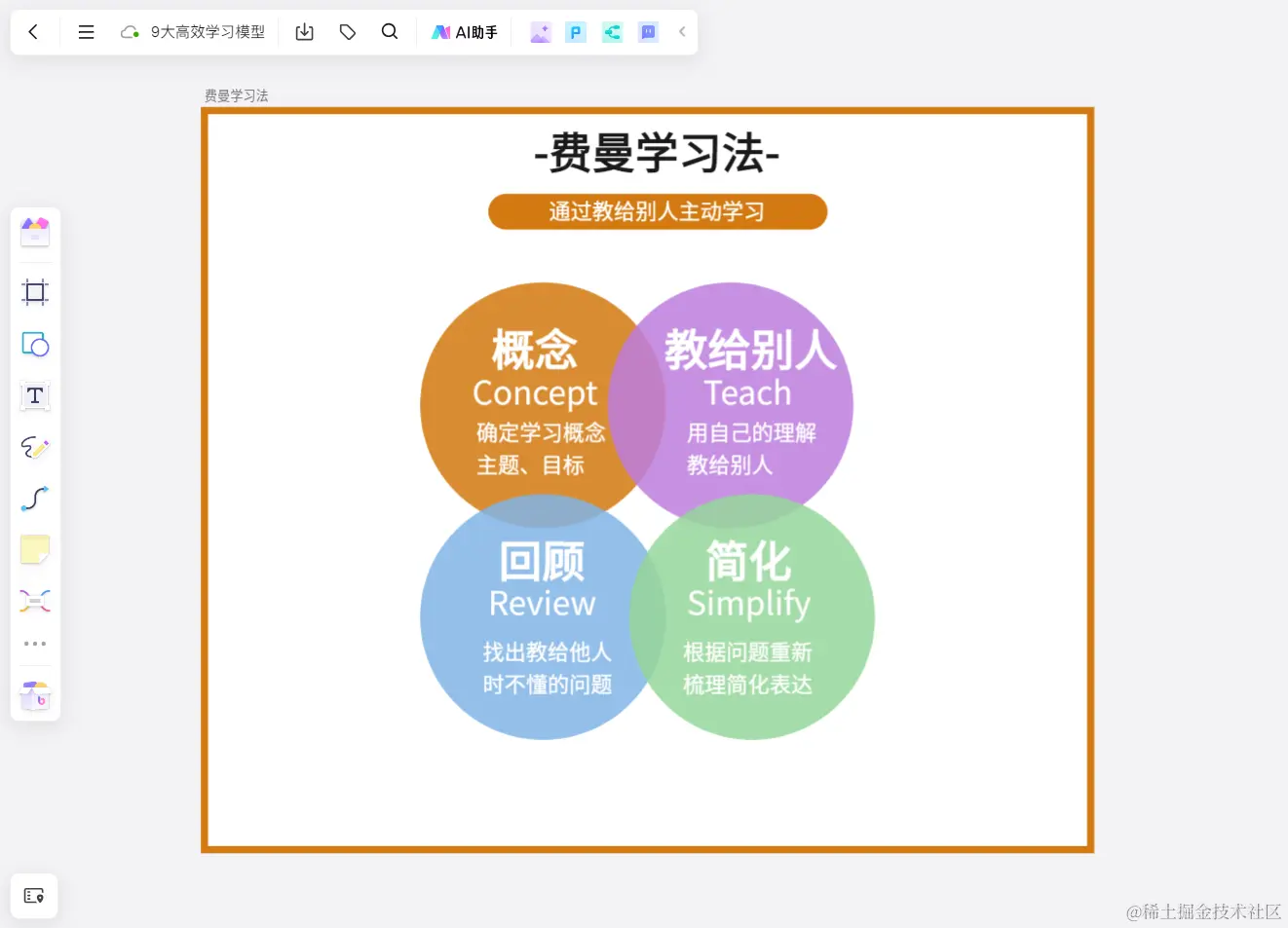Image resolution: width=1288 pixels, height=928 pixels.
Task: Pick the Pen drawing tool
Action: pyautogui.click(x=35, y=448)
